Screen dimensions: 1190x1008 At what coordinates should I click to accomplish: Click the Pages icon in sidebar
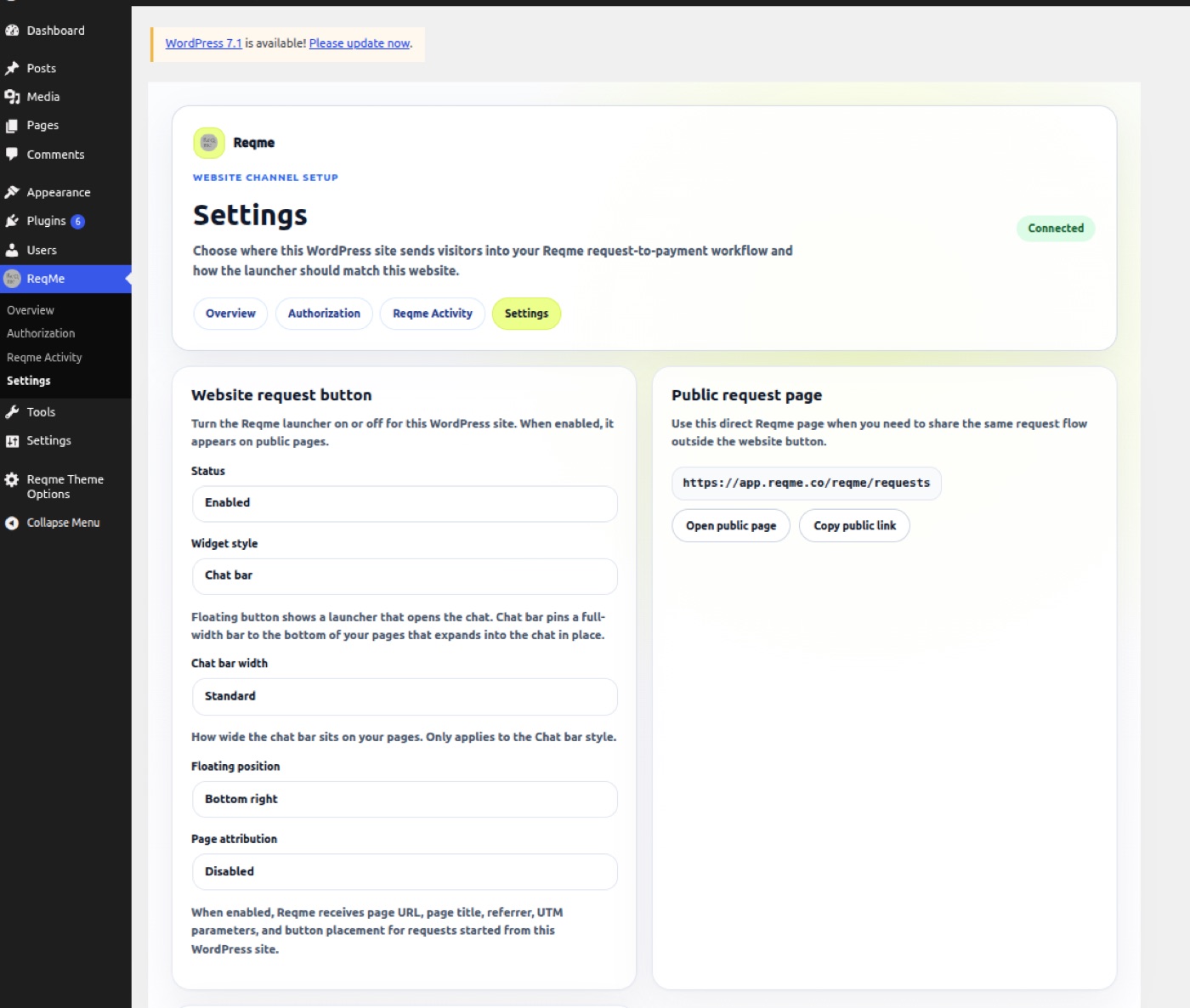click(x=12, y=126)
